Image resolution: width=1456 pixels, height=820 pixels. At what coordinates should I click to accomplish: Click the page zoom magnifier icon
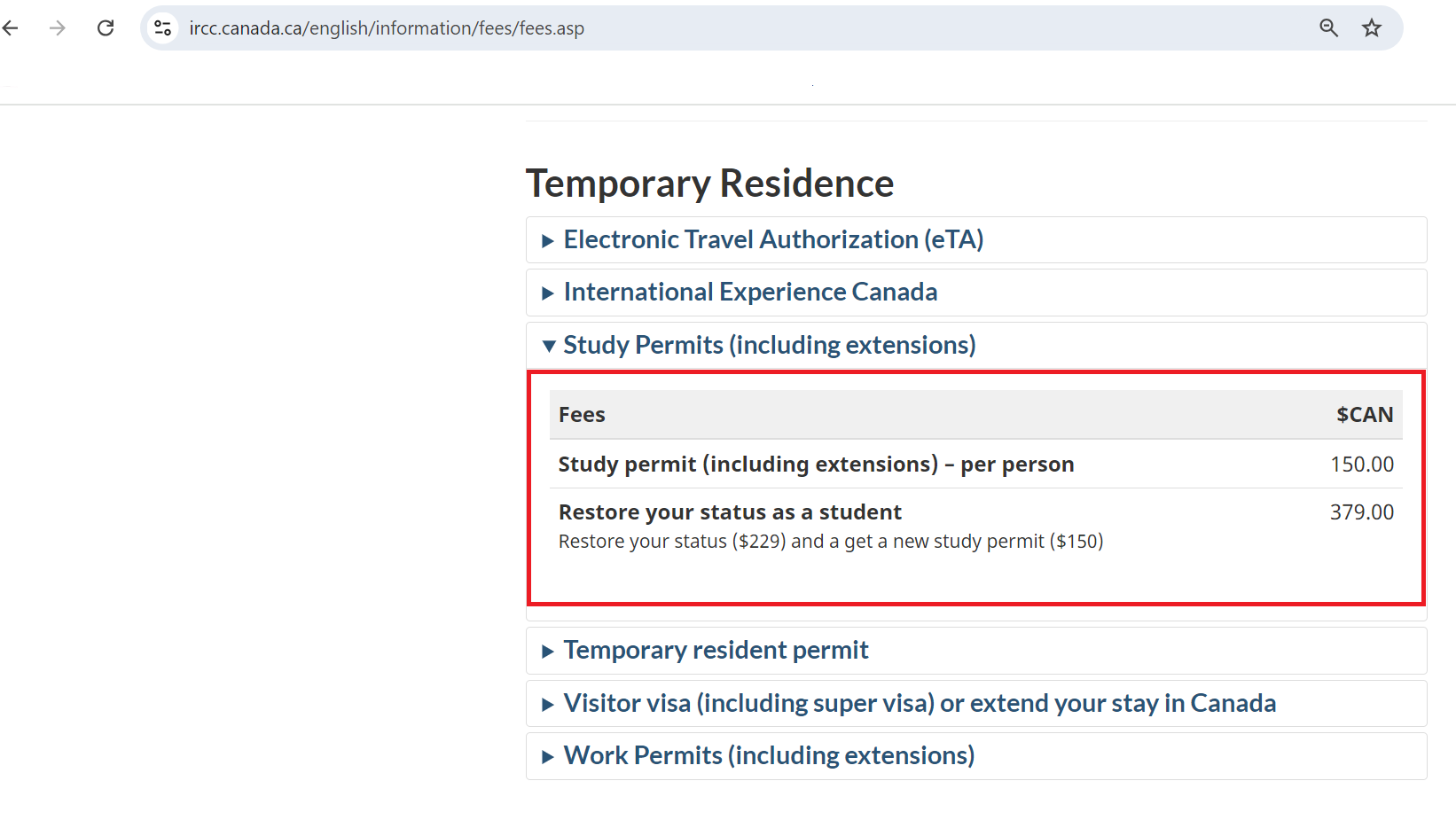(x=1329, y=27)
